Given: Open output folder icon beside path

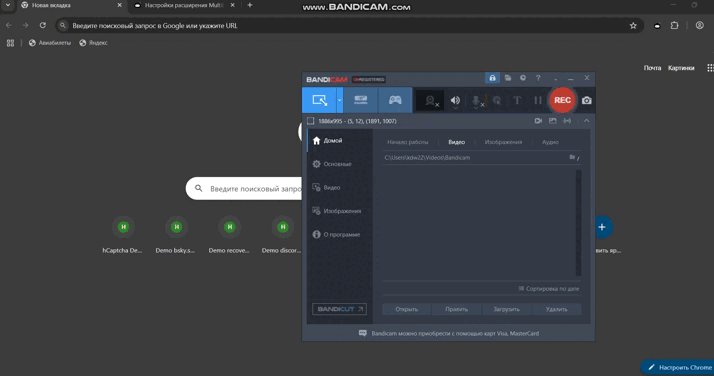Looking at the screenshot, I should (572, 158).
